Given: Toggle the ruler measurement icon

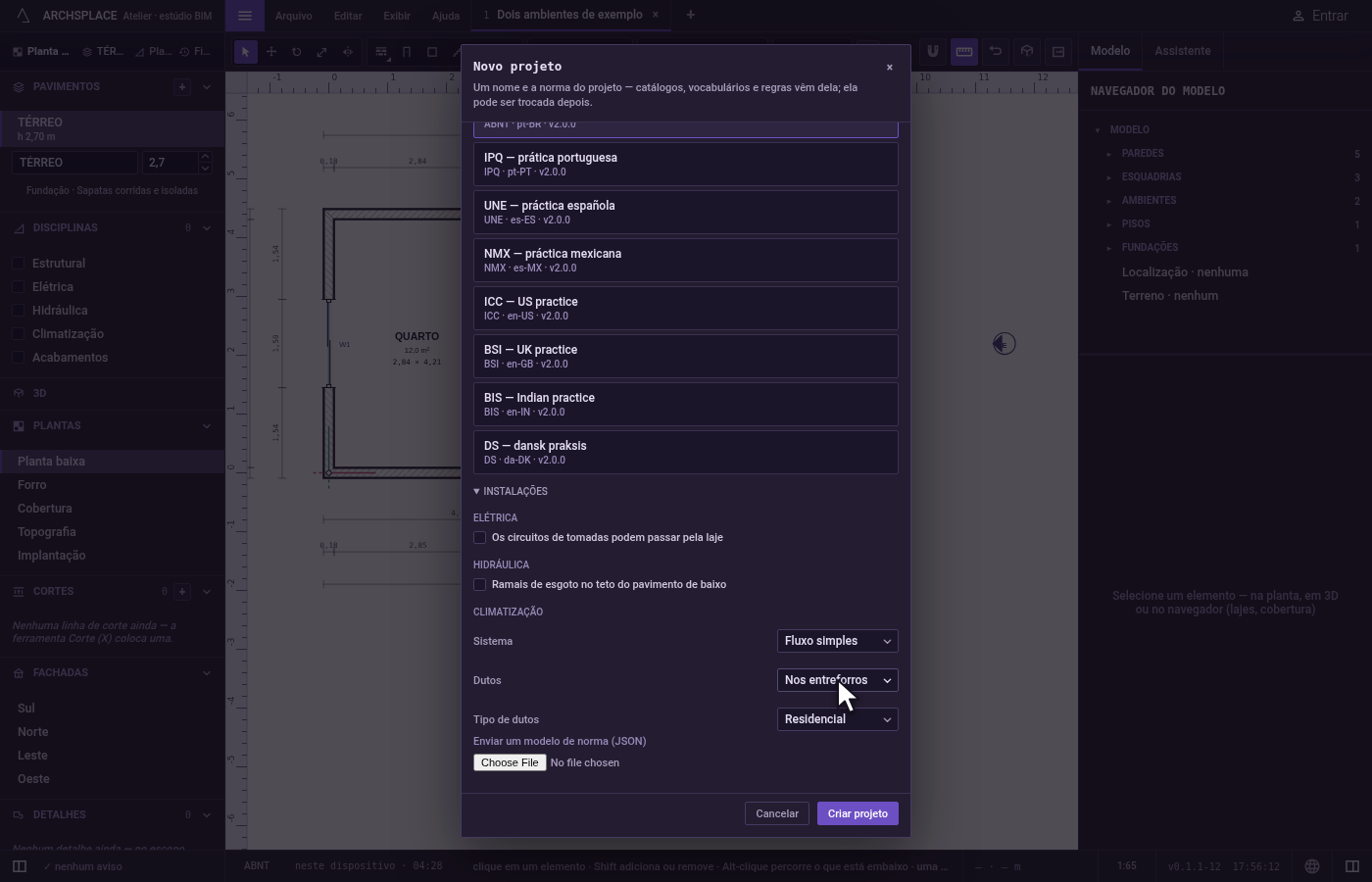Looking at the screenshot, I should (964, 51).
